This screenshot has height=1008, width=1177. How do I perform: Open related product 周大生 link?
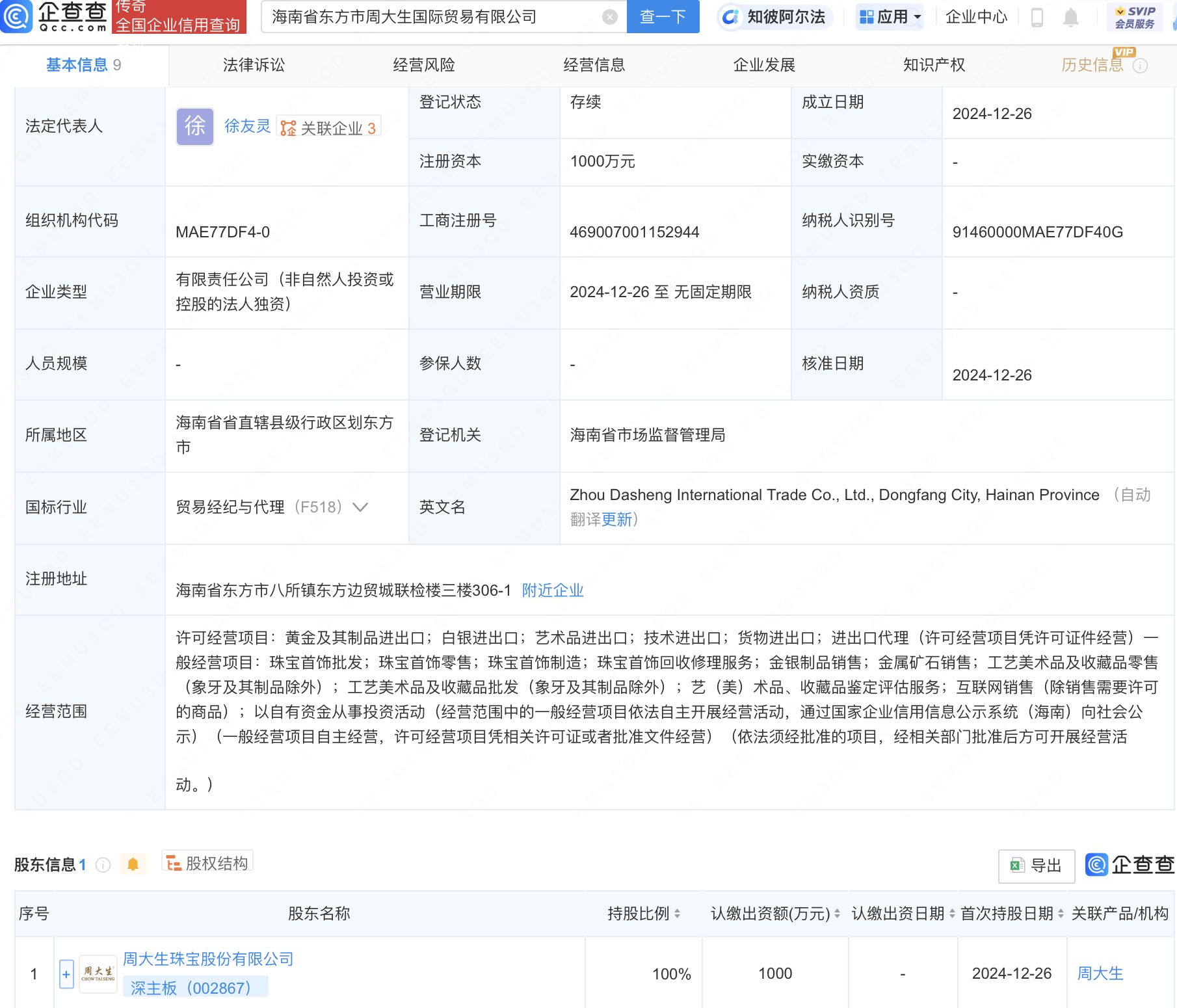coord(1100,974)
